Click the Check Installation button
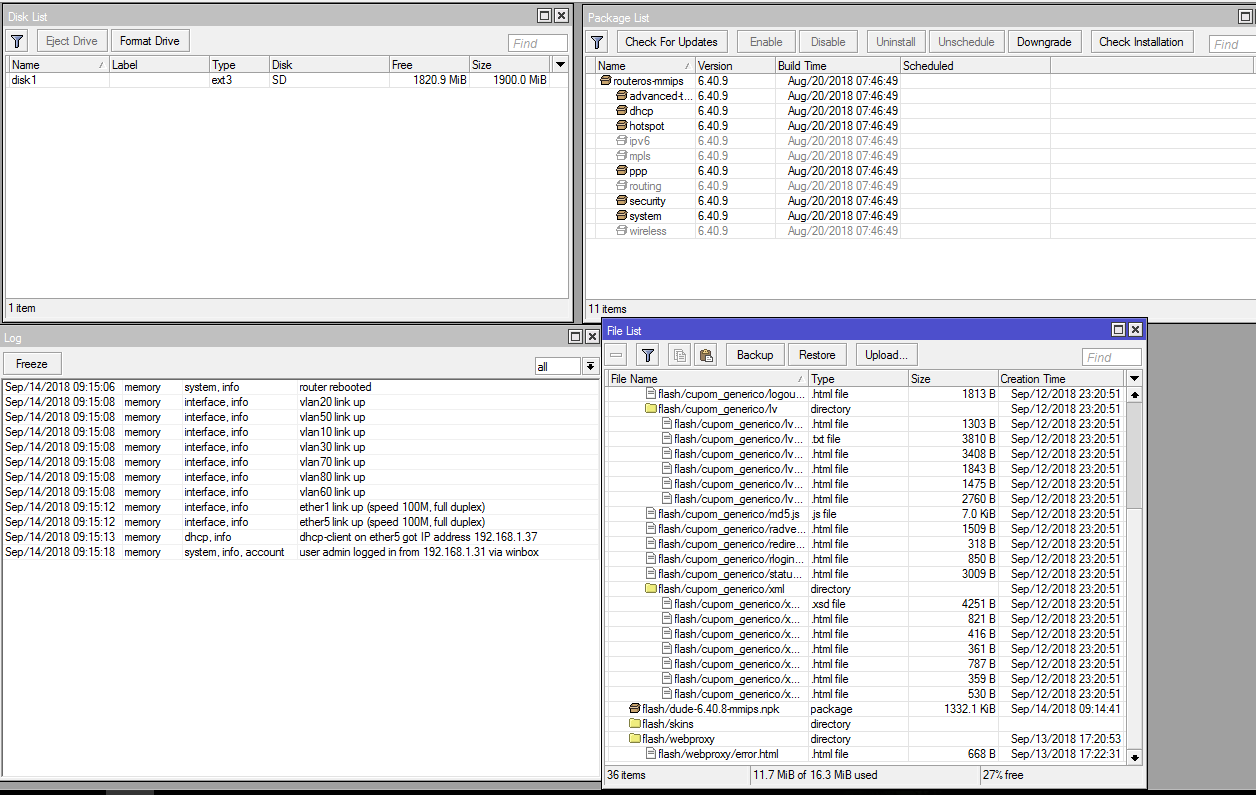The width and height of the screenshot is (1256, 795). [x=1141, y=42]
